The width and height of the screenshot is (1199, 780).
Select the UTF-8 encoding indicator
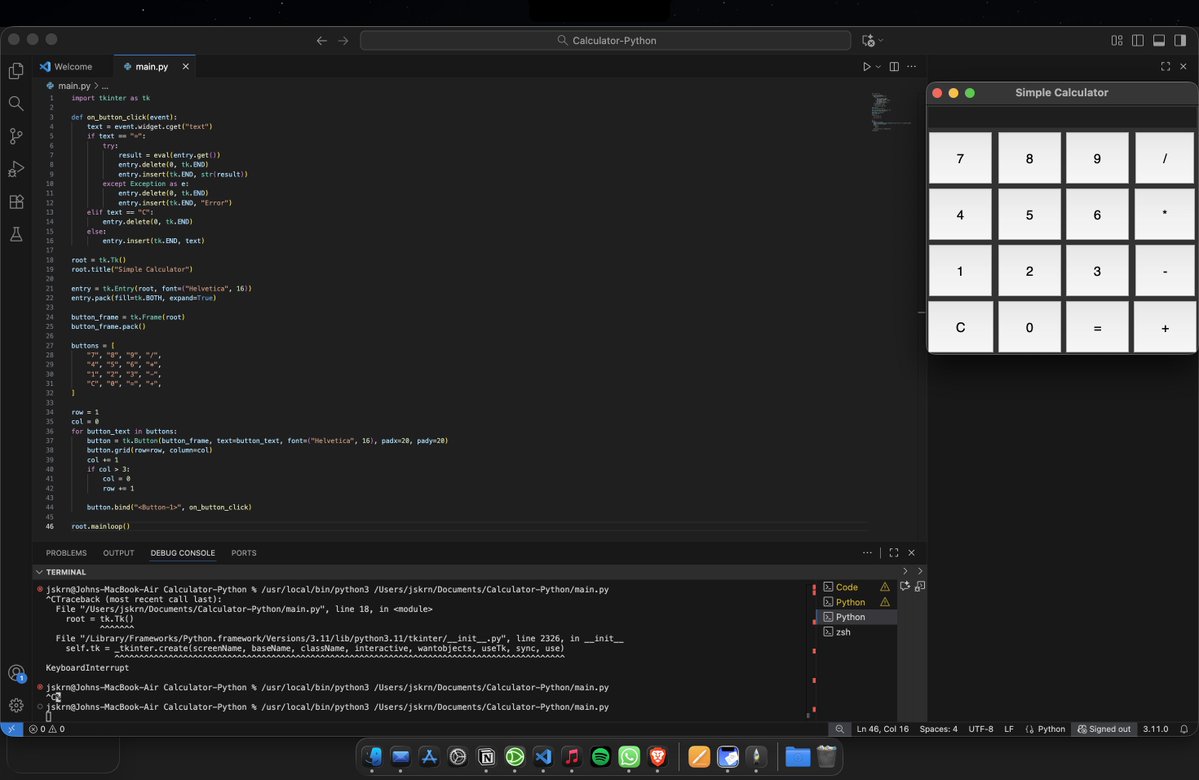click(981, 729)
